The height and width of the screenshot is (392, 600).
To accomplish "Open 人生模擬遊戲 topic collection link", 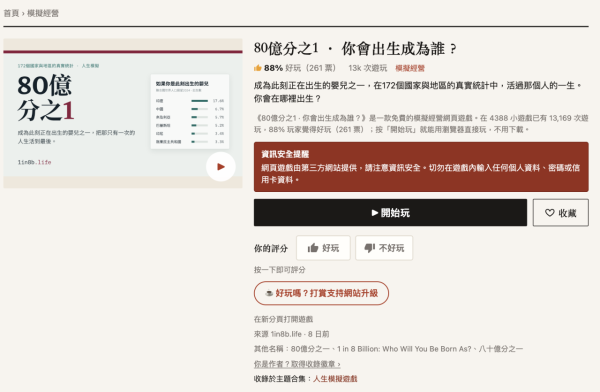I will pyautogui.click(x=335, y=379).
